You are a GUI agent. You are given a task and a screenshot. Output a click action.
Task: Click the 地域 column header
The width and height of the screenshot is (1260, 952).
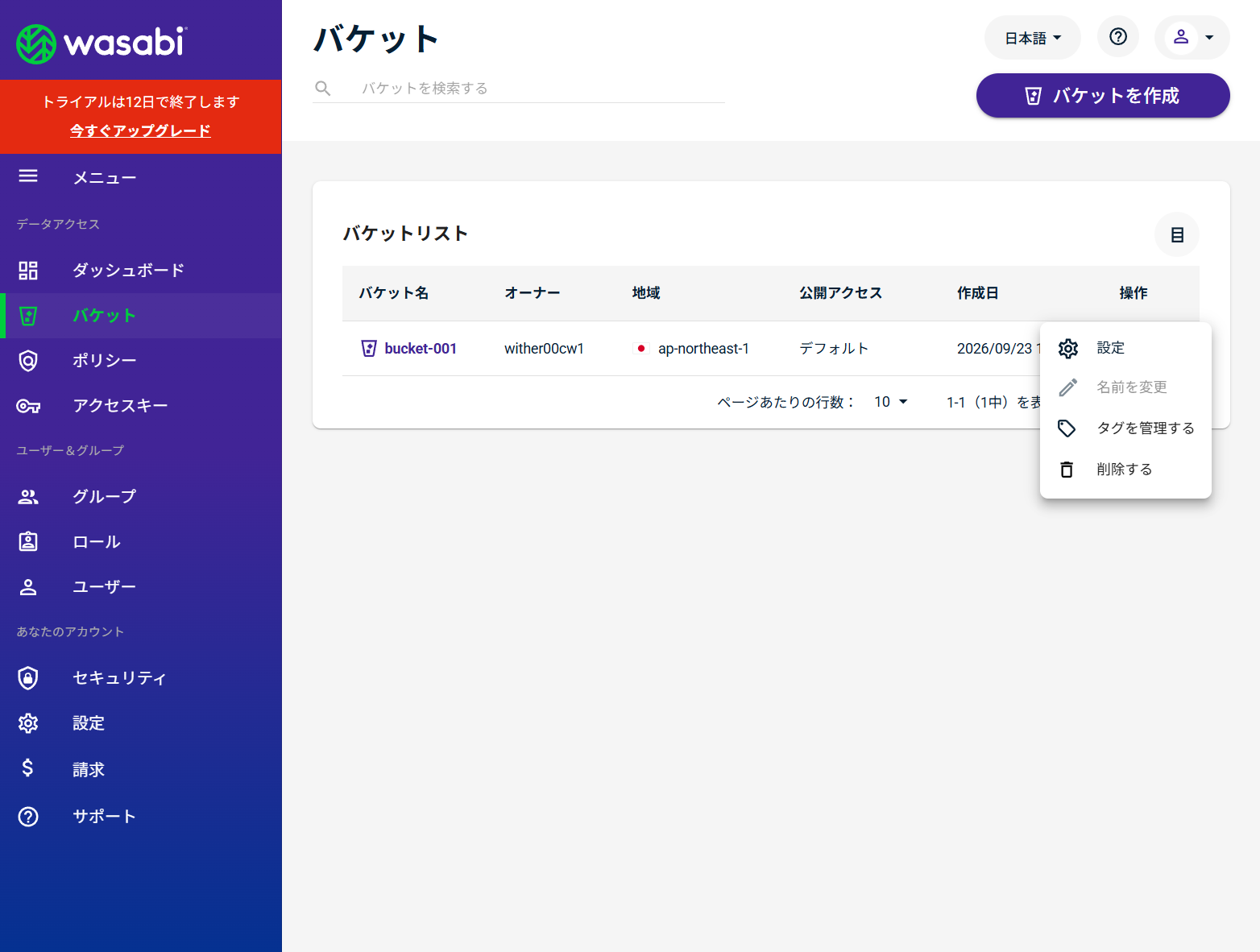point(646,293)
